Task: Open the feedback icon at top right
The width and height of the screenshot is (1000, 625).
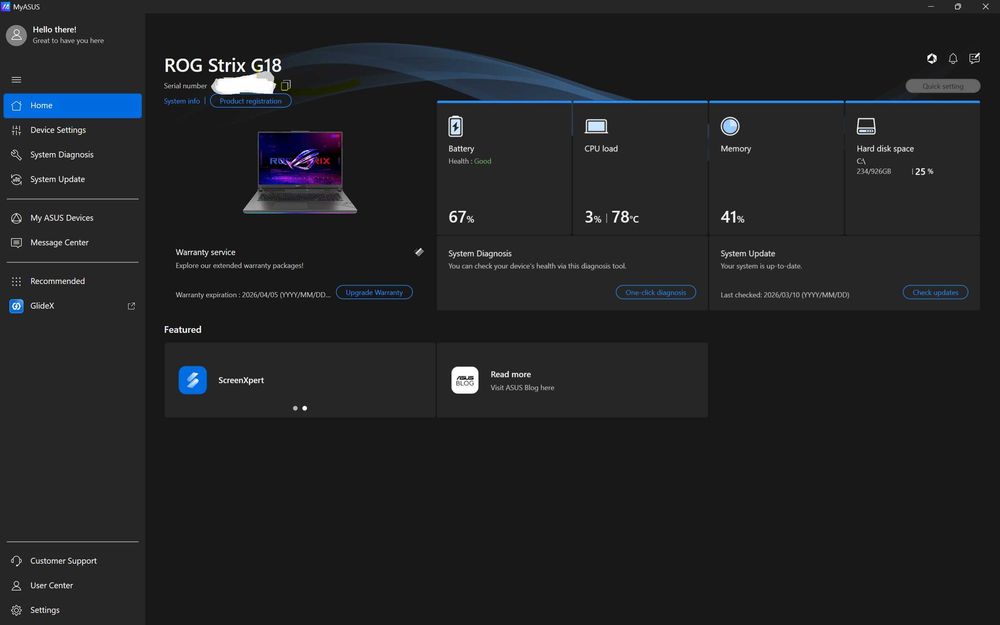Action: coord(974,59)
